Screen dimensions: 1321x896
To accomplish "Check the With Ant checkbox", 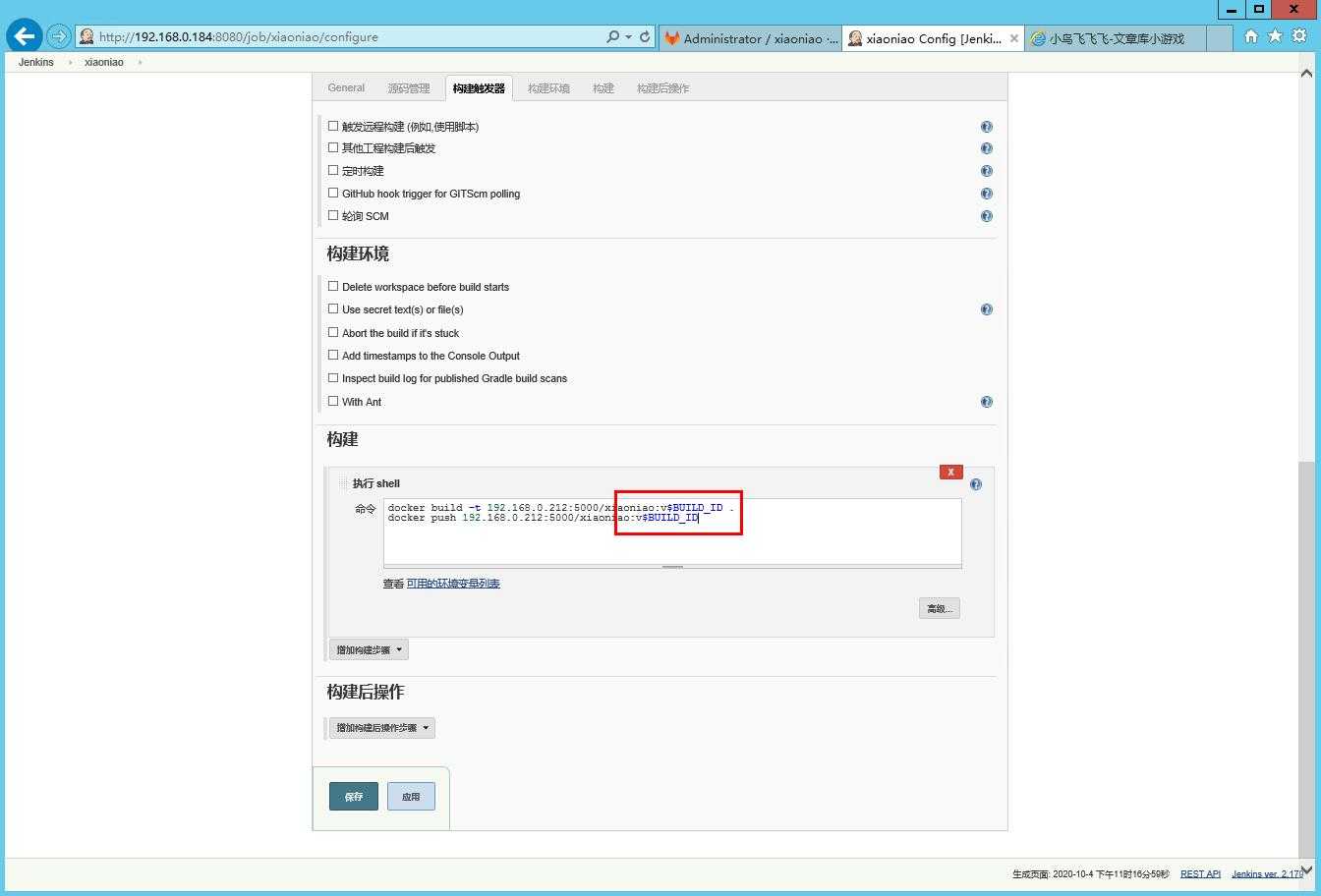I will 333,401.
